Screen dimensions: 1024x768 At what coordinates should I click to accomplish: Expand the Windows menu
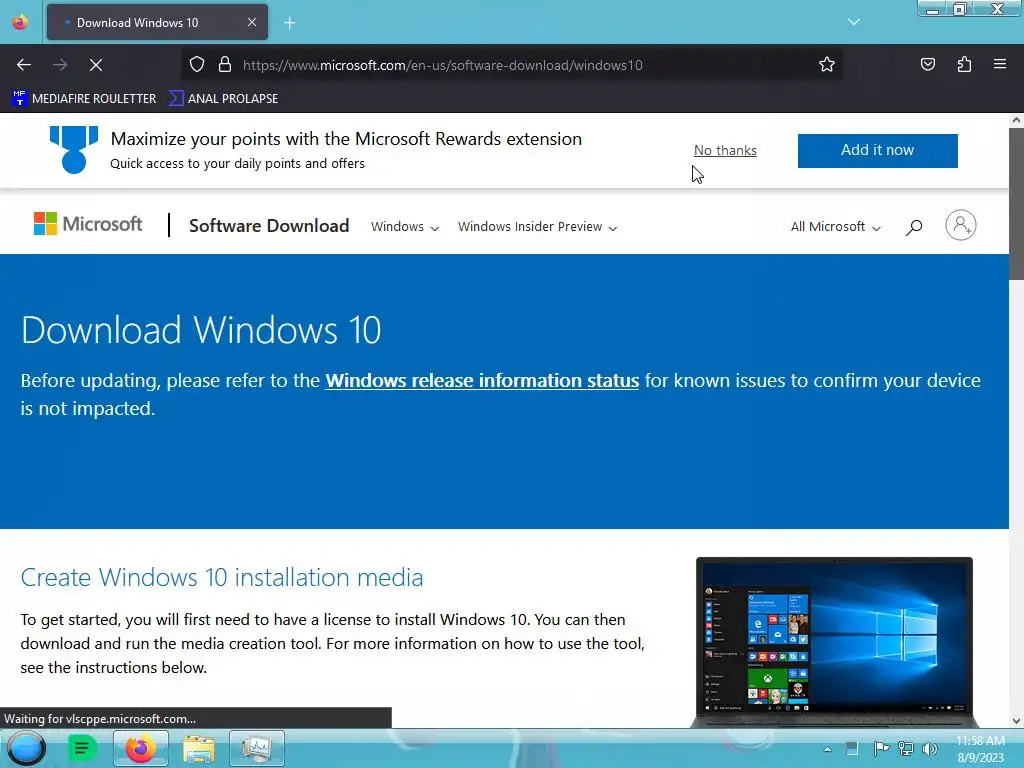405,227
